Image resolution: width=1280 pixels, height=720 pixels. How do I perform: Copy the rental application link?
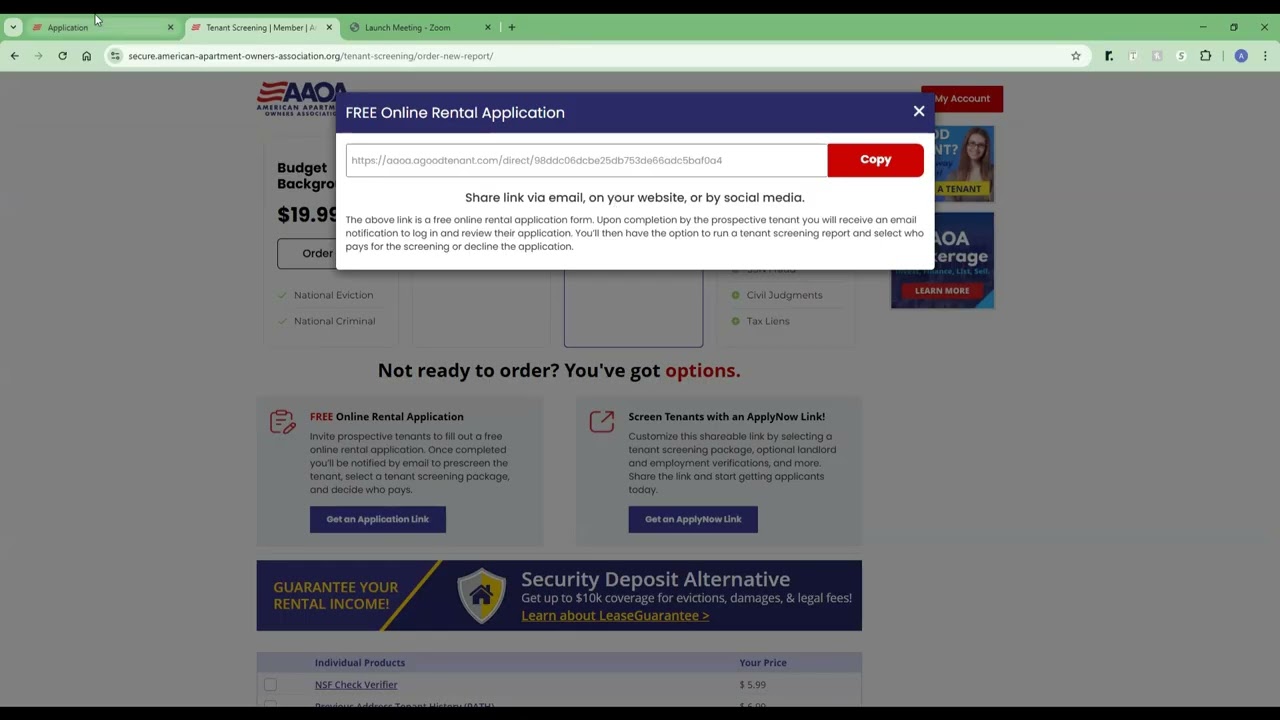875,160
